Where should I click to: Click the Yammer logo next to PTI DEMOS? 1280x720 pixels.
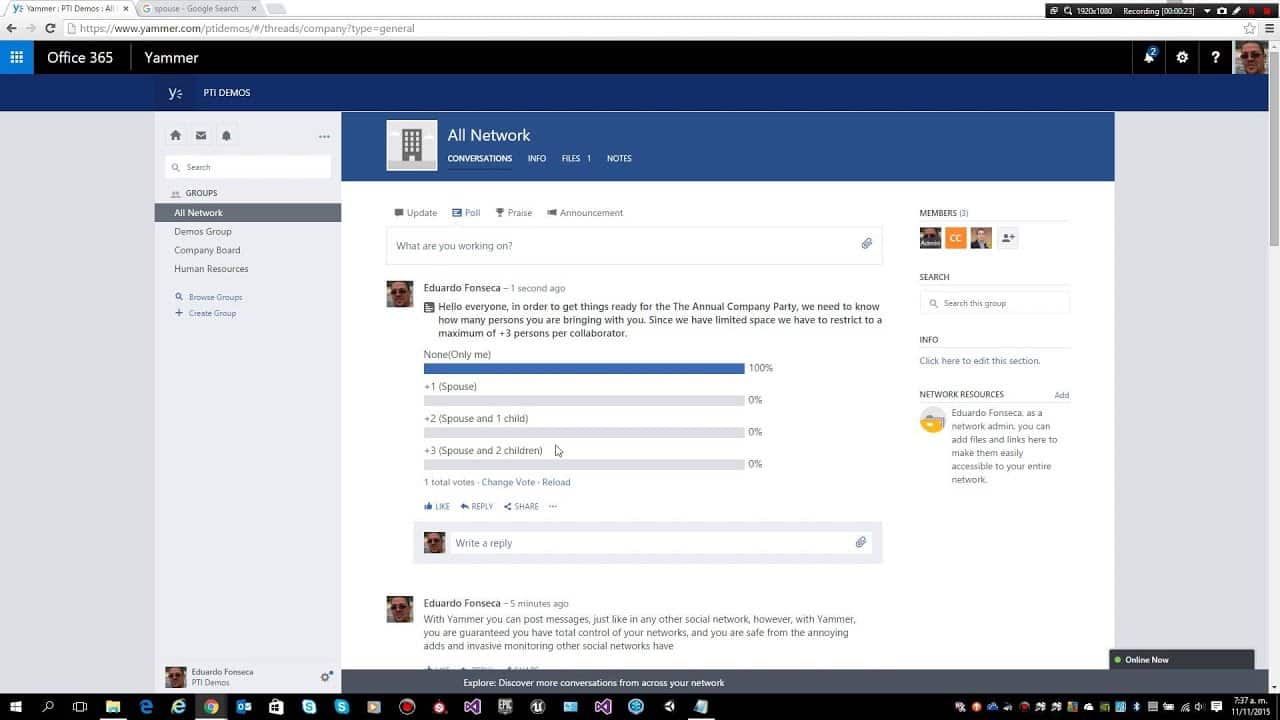(x=175, y=93)
